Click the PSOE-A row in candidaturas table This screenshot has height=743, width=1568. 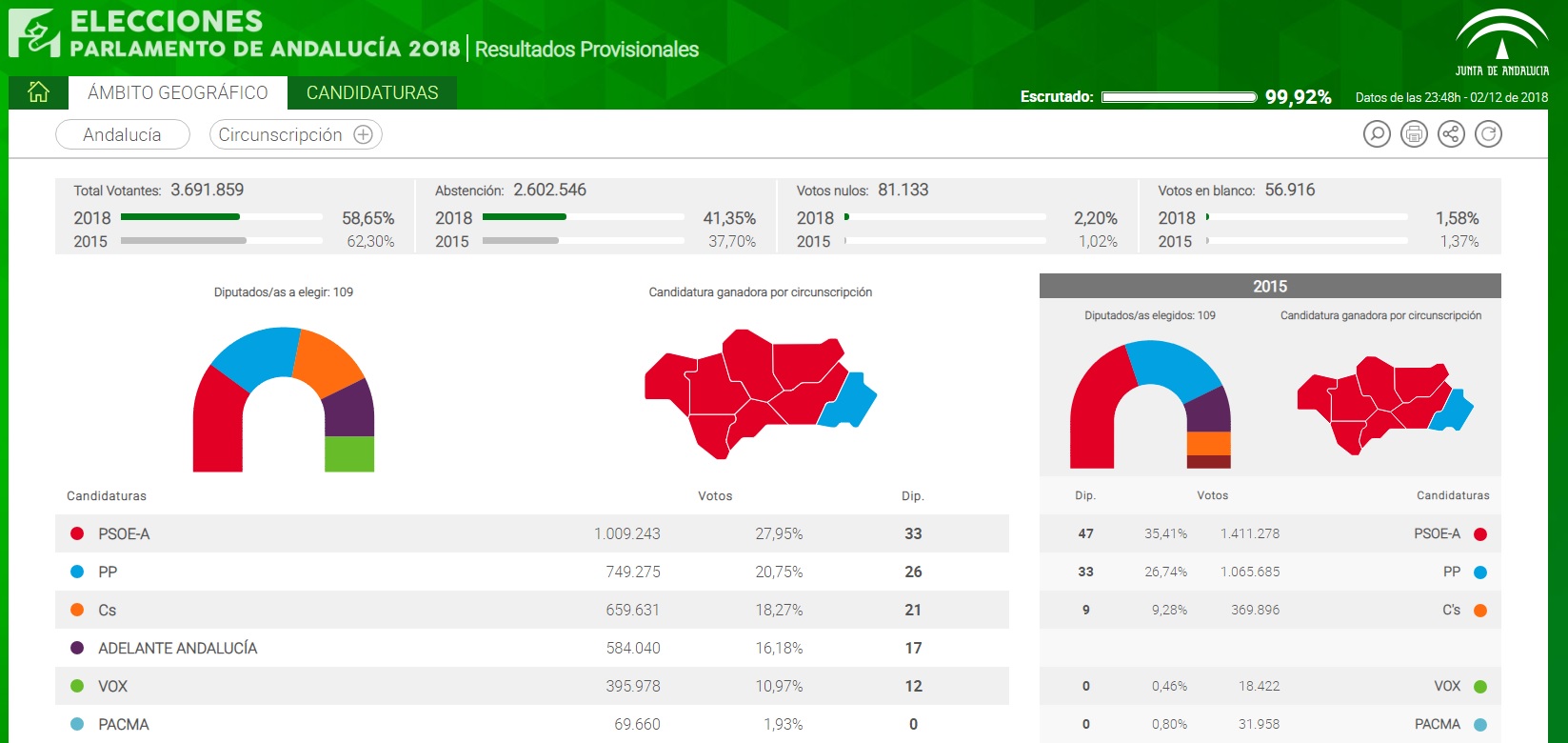point(531,533)
